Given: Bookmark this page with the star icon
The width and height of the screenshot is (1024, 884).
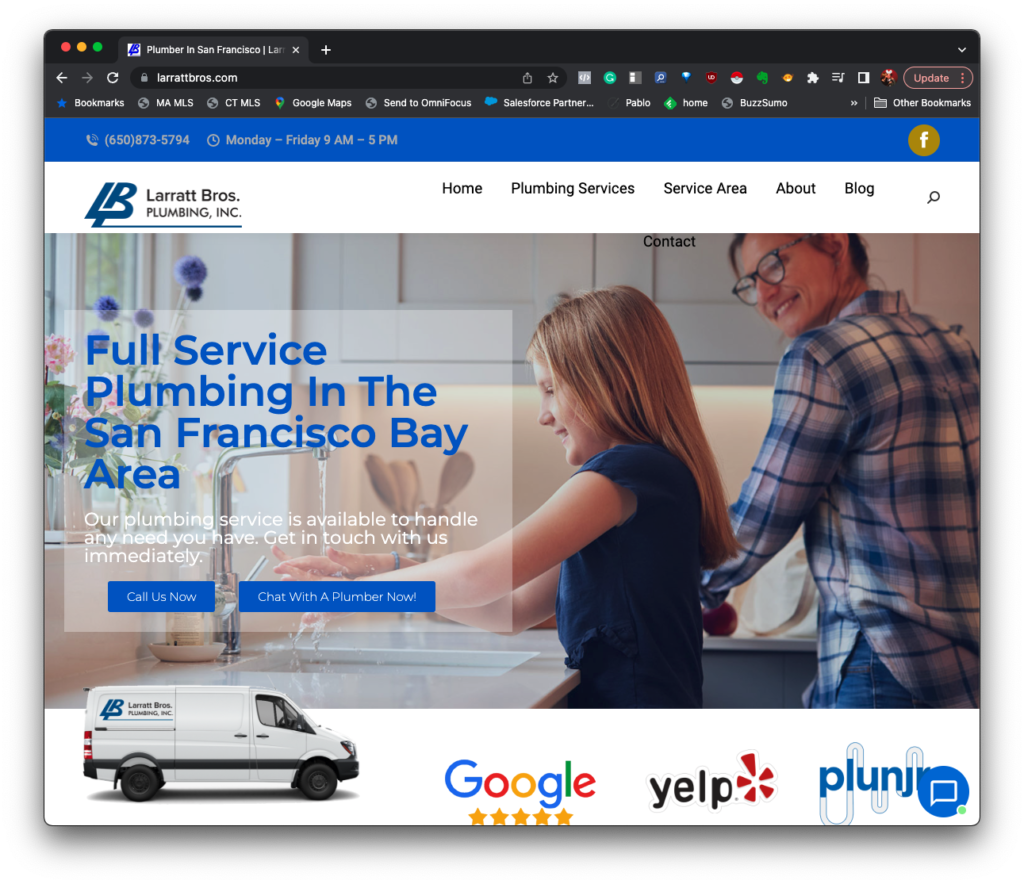Looking at the screenshot, I should pyautogui.click(x=552, y=78).
